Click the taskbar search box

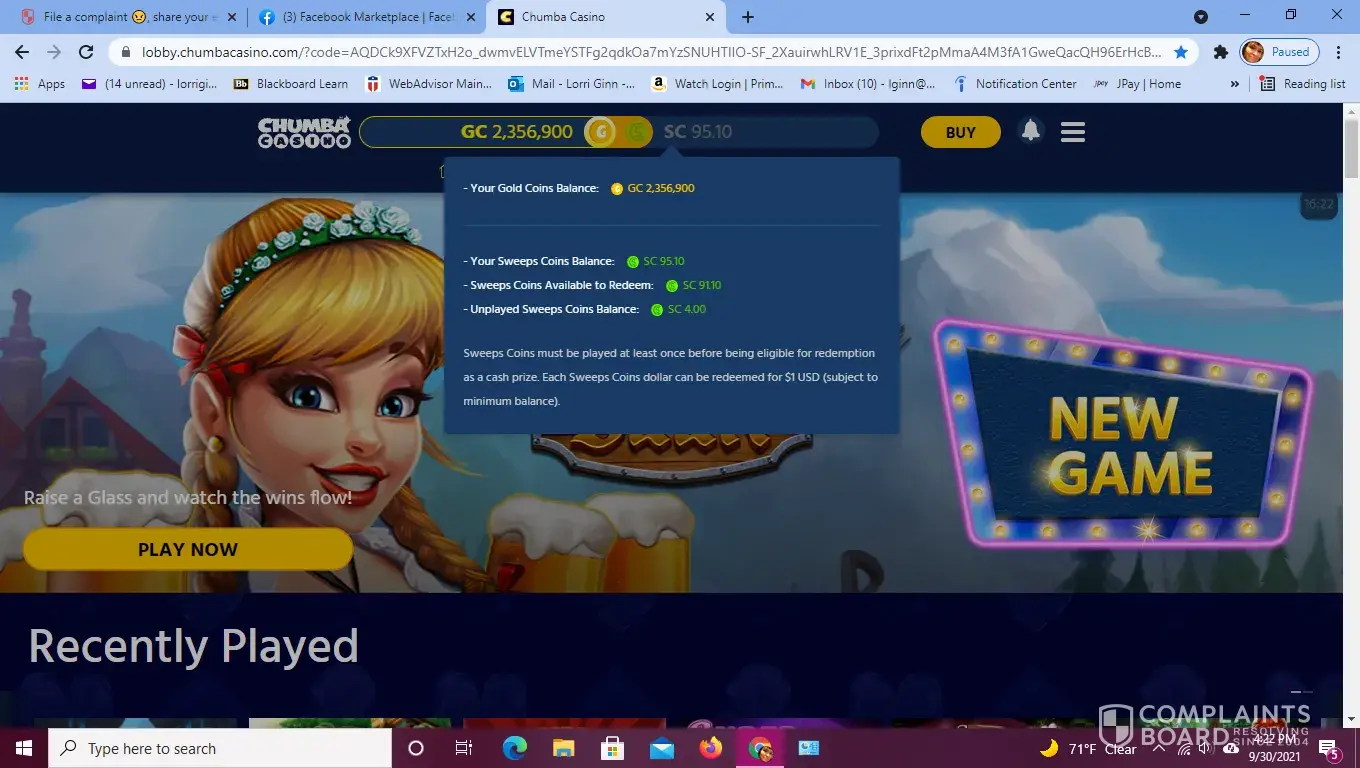[220, 748]
